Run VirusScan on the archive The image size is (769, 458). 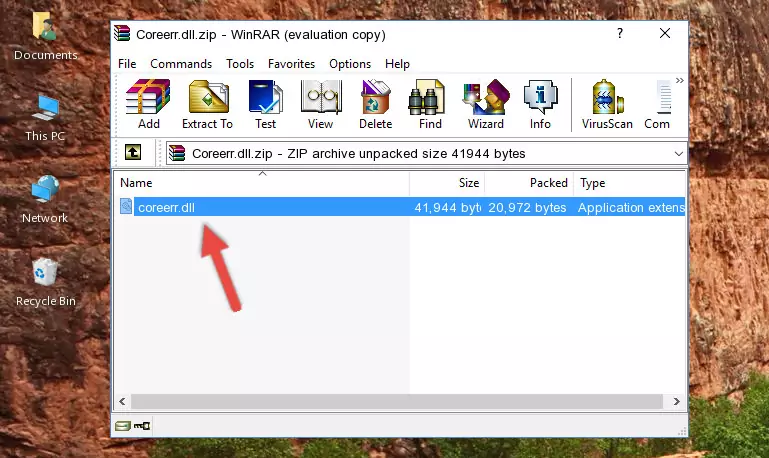607,104
